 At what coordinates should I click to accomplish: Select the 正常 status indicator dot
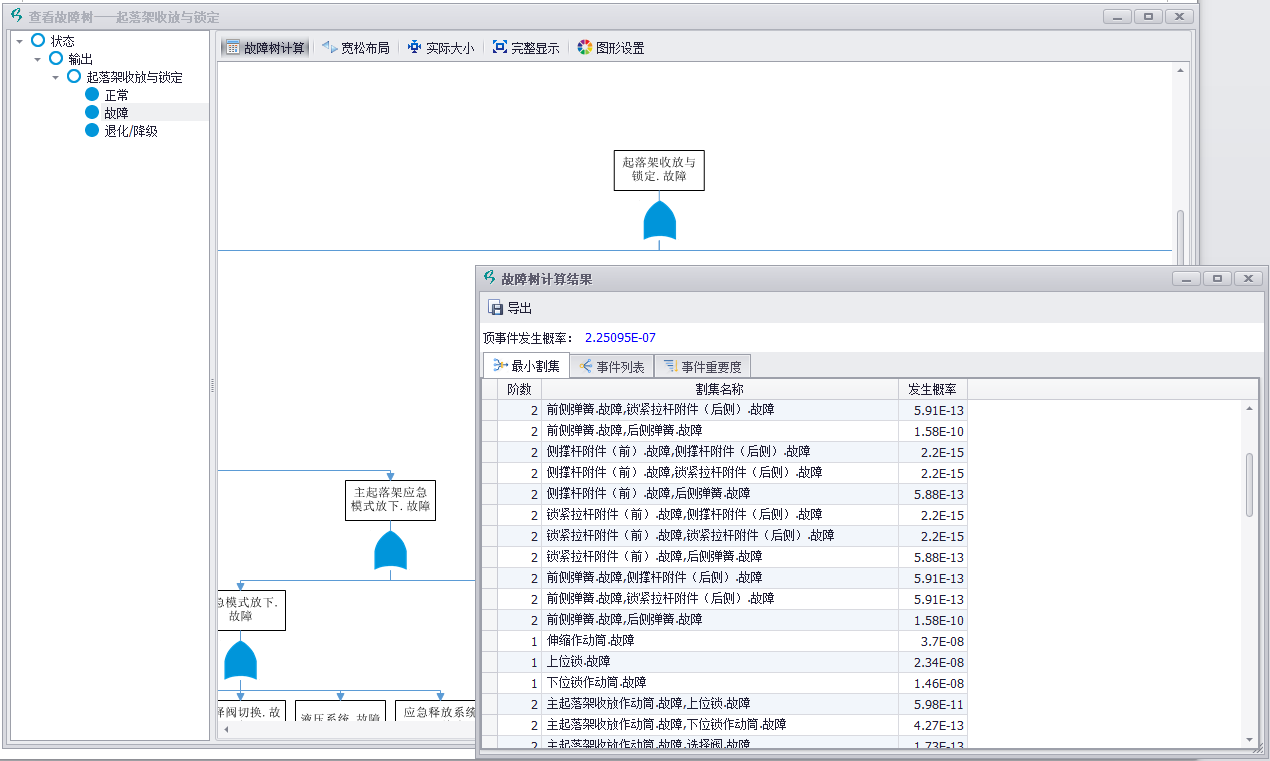pyautogui.click(x=91, y=94)
